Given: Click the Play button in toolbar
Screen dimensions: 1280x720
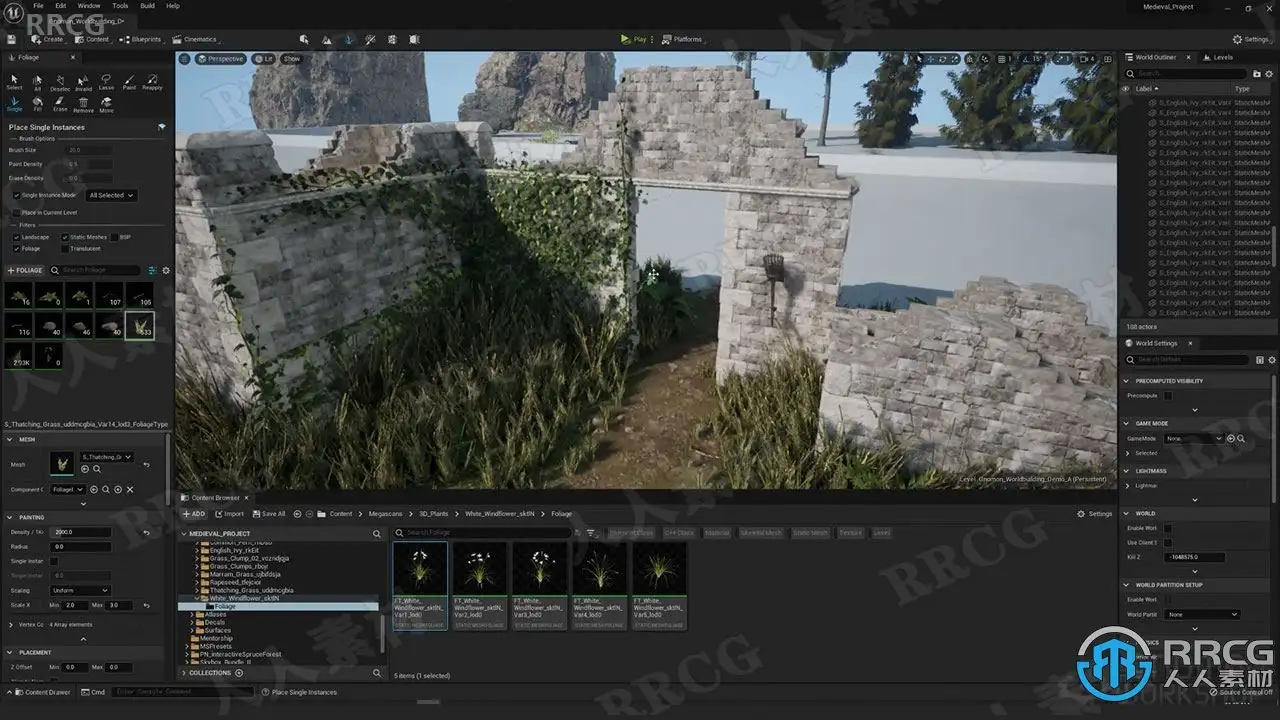Looking at the screenshot, I should pyautogui.click(x=634, y=39).
